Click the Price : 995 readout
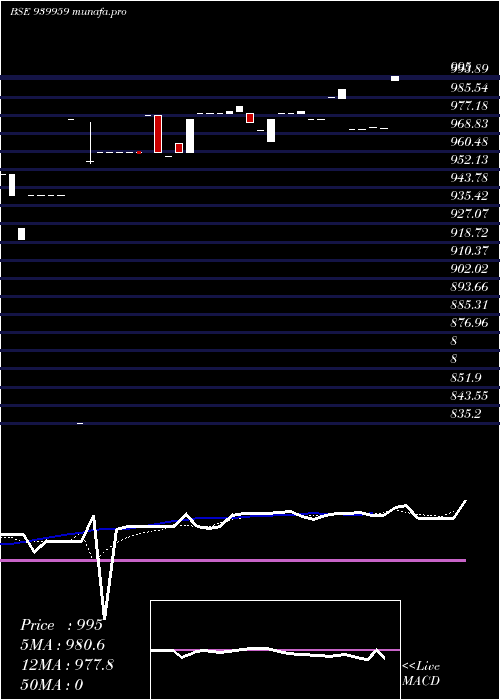The image size is (500, 700). pyautogui.click(x=62, y=625)
